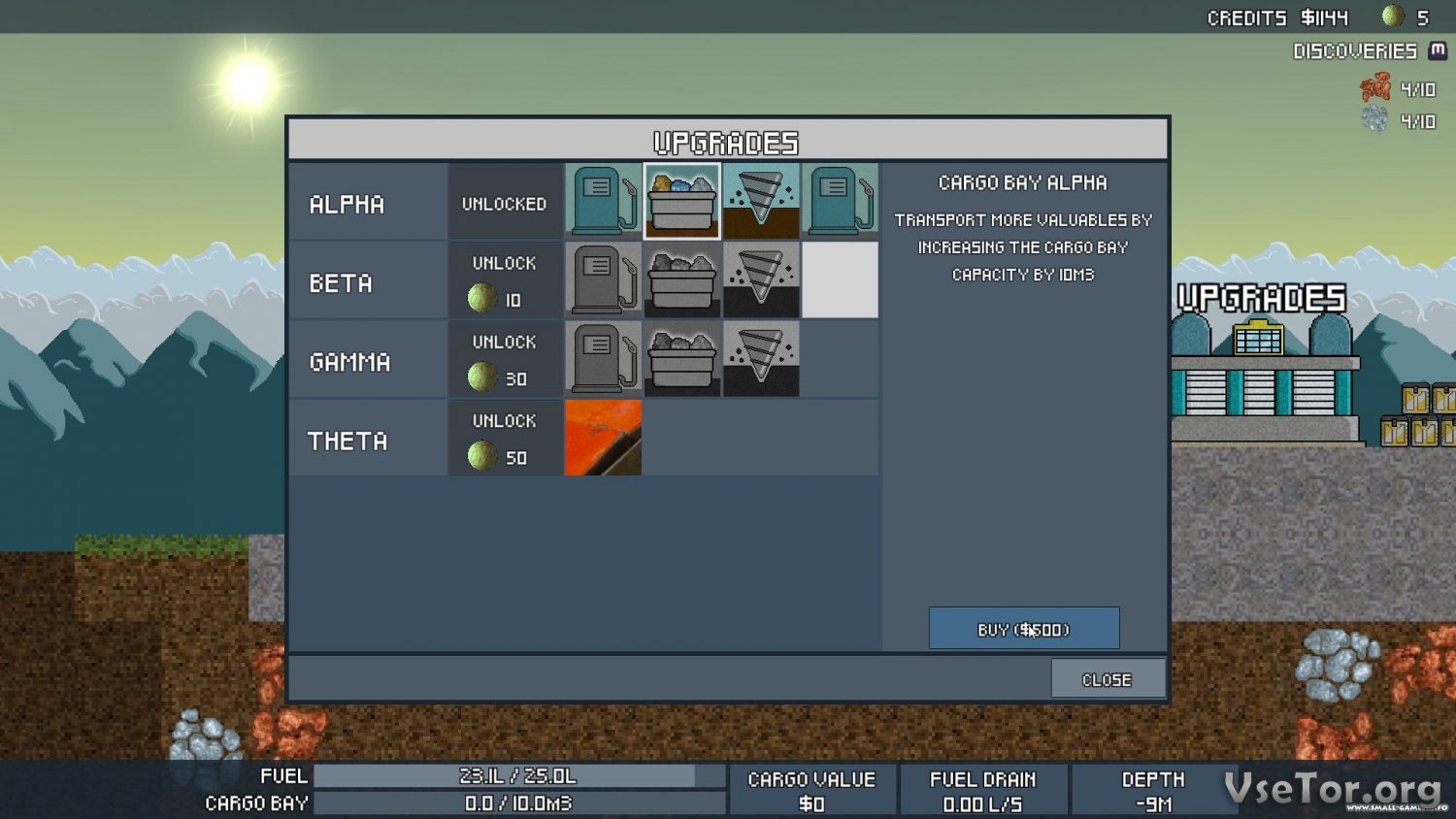Select the colored cargo bay upgrade in Alpha row
1456x819 pixels.
(681, 201)
